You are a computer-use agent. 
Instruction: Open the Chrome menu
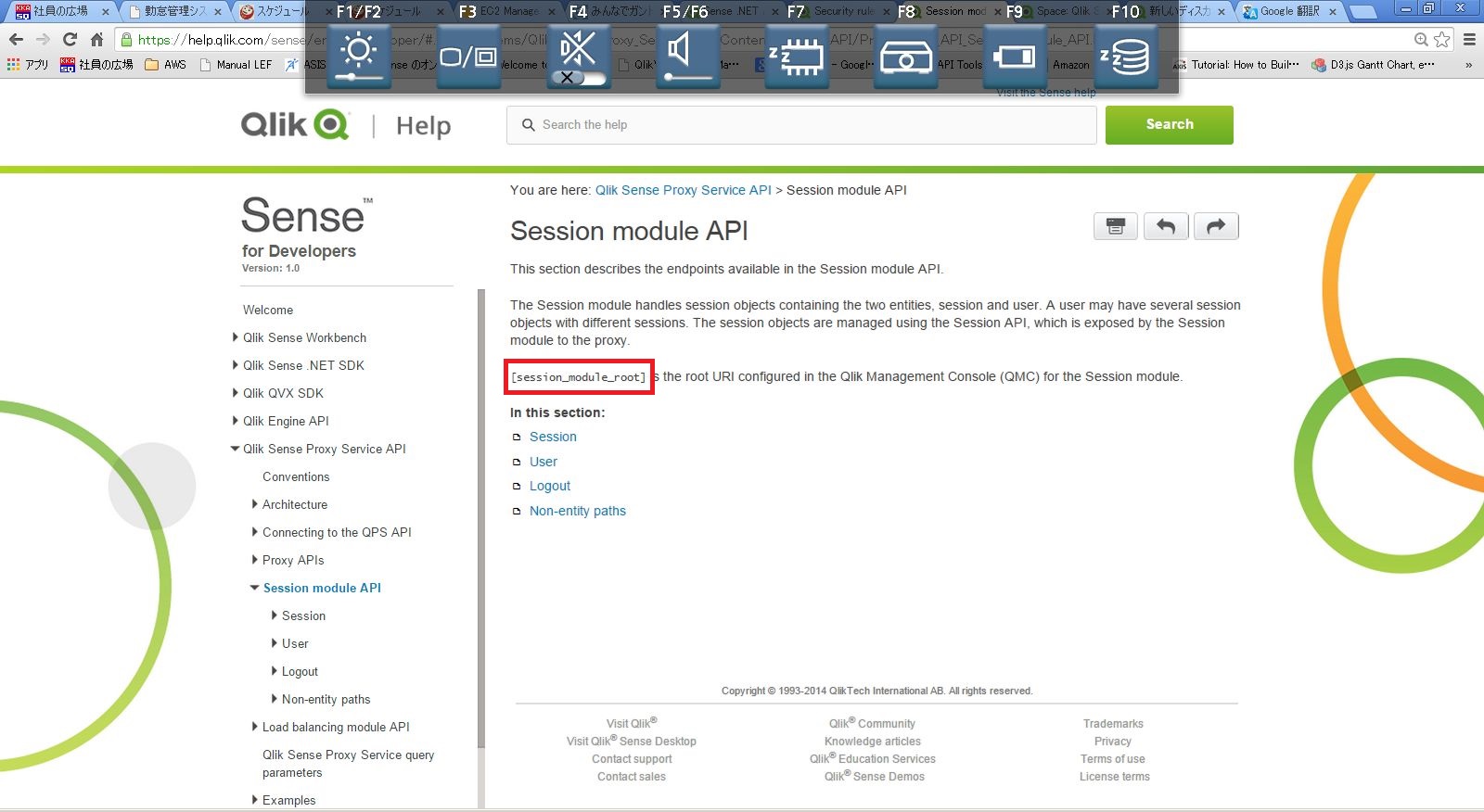click(x=1469, y=40)
